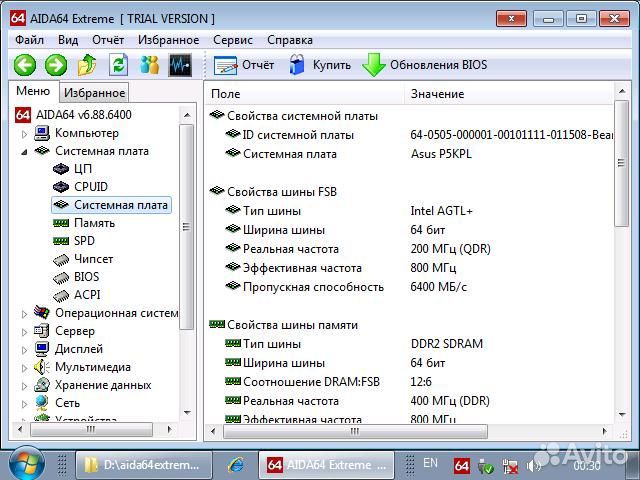Viewport: 640px width, 480px height.
Task: Expand the Мультимедиа tree node
Action: [24, 367]
